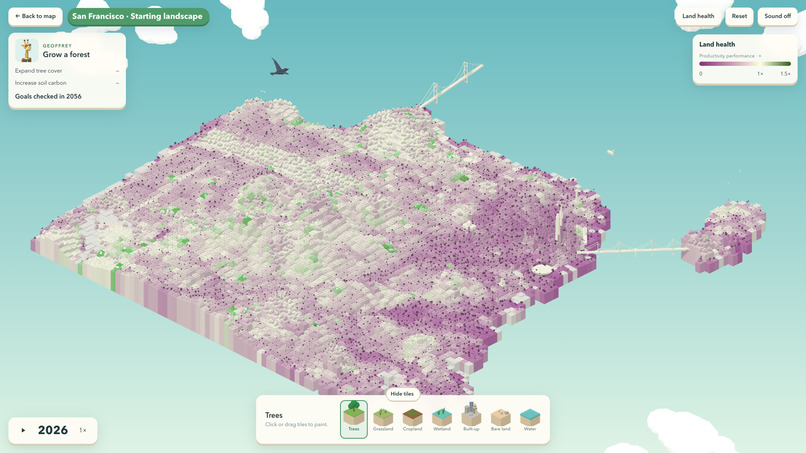Image resolution: width=806 pixels, height=453 pixels.
Task: Click the year 2026 display
Action: click(x=53, y=430)
